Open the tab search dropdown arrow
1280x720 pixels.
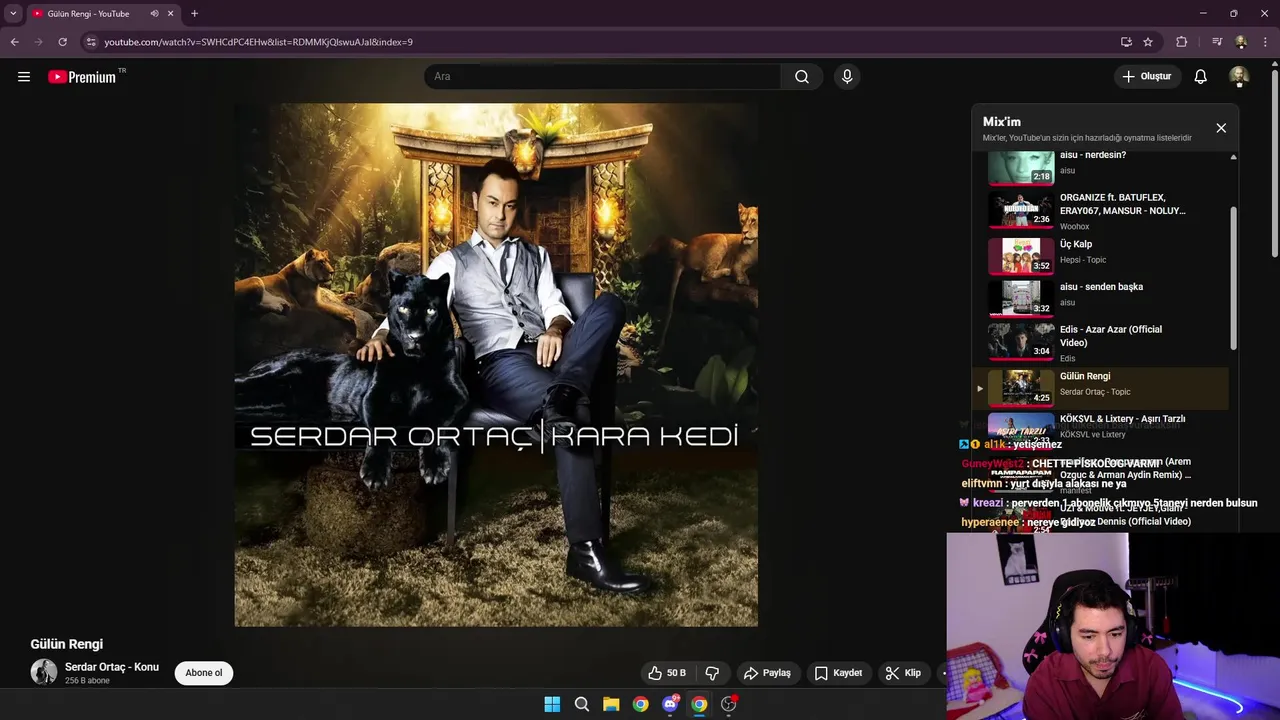click(13, 14)
